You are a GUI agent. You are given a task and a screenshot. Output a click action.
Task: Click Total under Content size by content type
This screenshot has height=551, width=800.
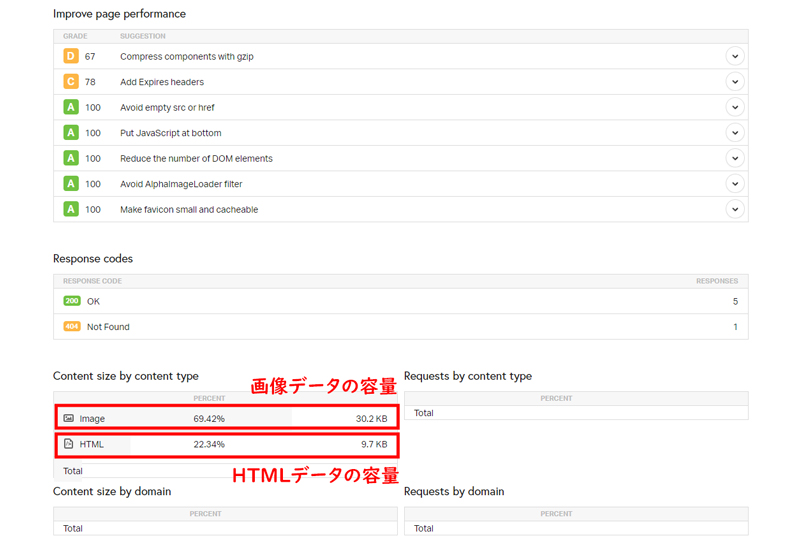[x=72, y=471]
